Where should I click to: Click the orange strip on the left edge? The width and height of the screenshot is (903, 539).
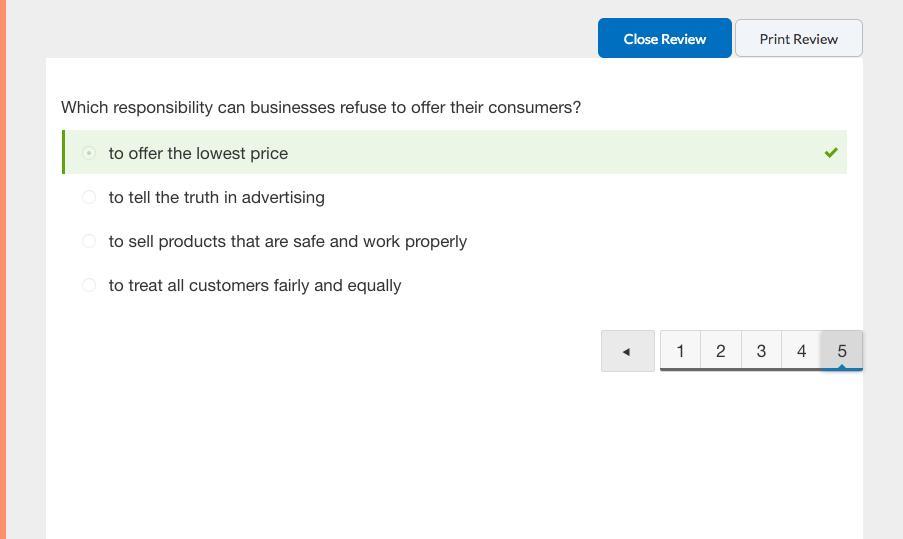pos(3,270)
